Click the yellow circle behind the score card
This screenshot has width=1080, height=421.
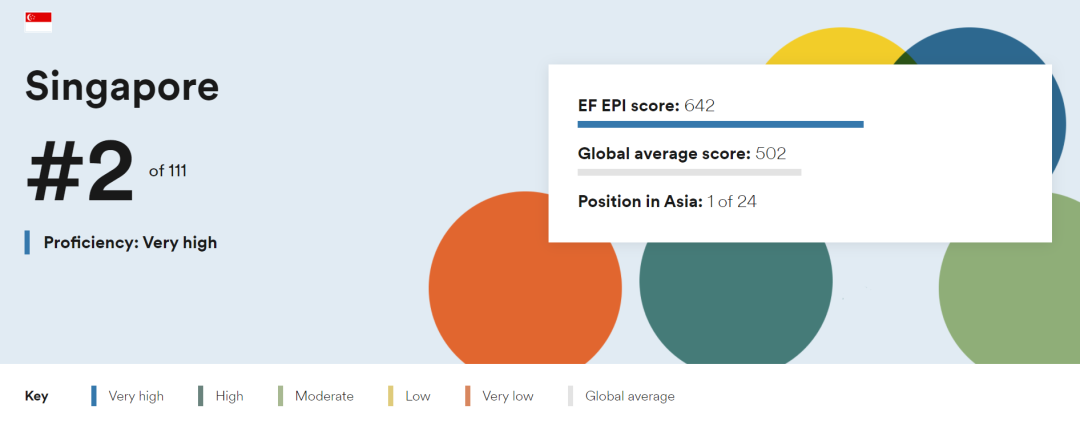(830, 48)
